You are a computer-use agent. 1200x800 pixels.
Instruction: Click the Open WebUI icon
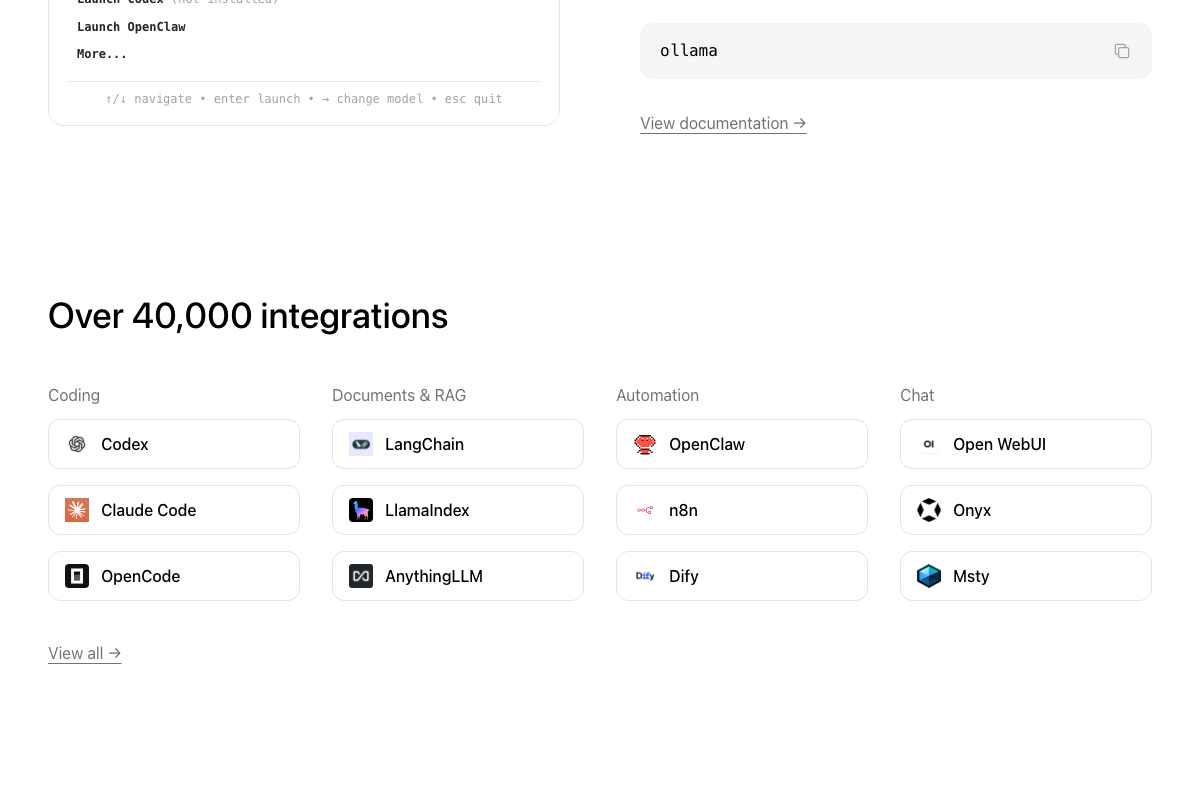point(929,444)
